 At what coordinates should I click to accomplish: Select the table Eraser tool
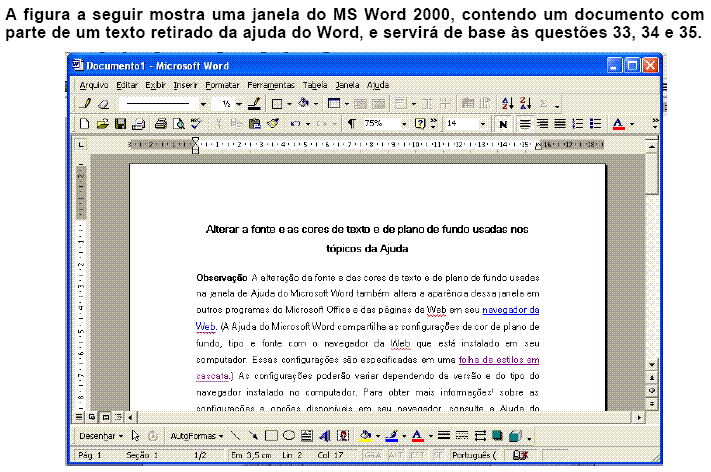[103, 104]
